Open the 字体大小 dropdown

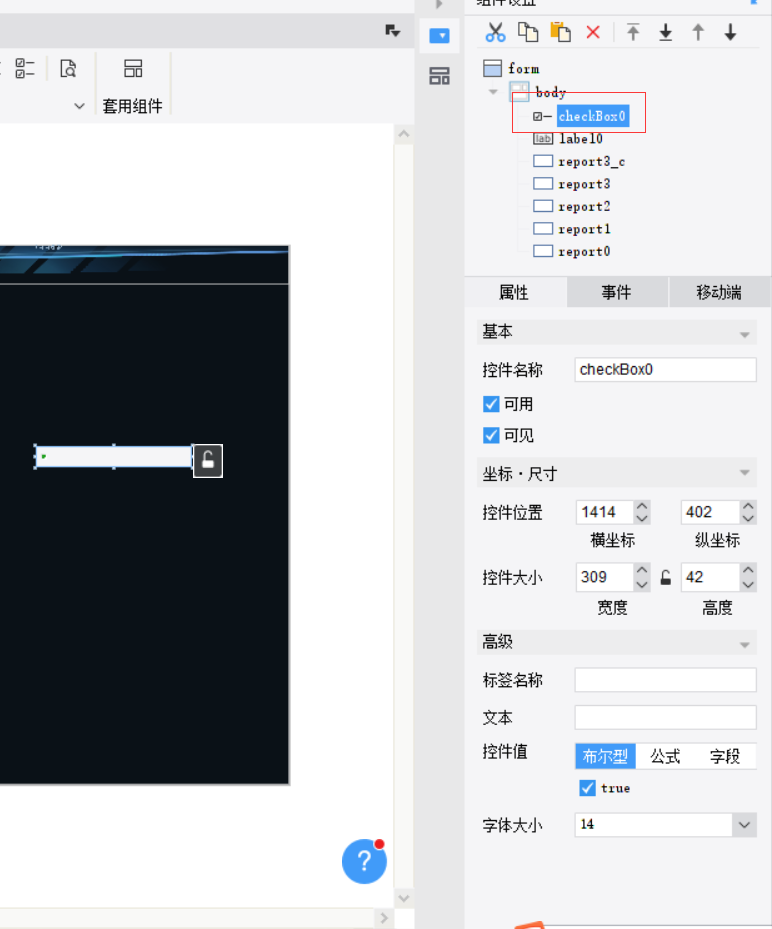[x=745, y=825]
